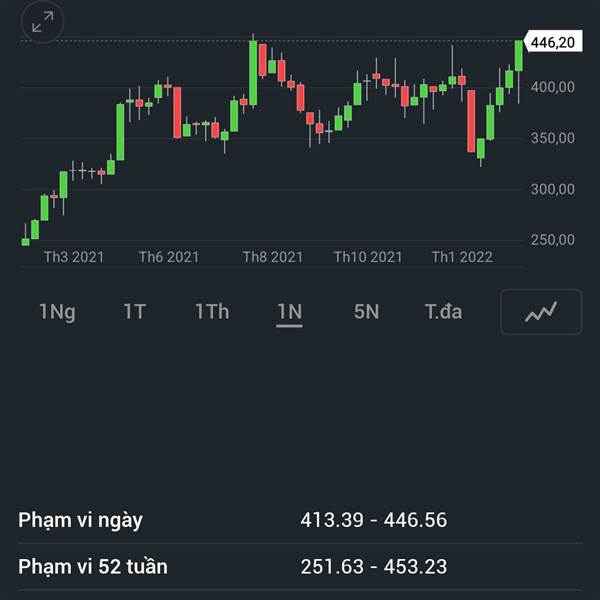The height and width of the screenshot is (600, 600).
Task: Show the T.đa maximum range
Action: 443,312
